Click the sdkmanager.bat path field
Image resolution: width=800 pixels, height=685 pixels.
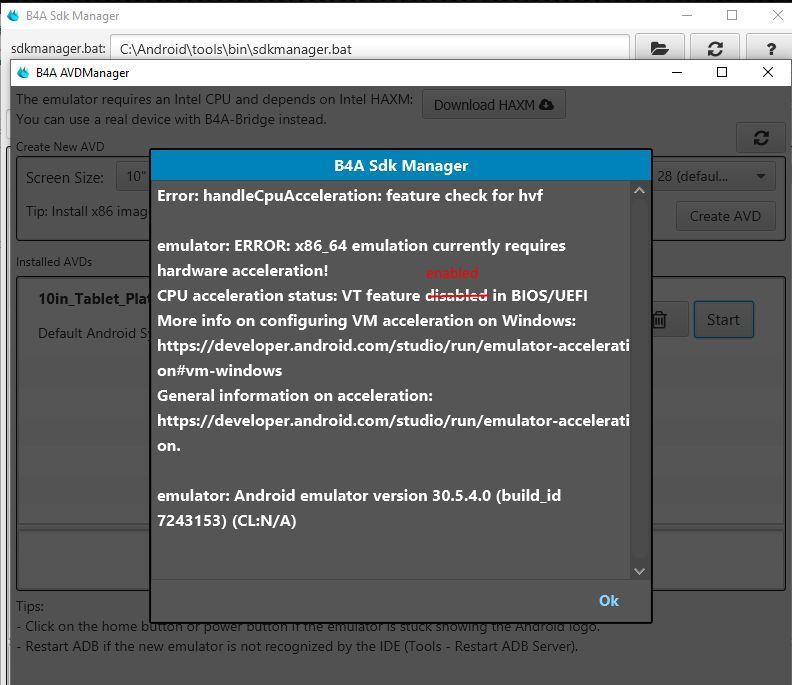point(370,49)
